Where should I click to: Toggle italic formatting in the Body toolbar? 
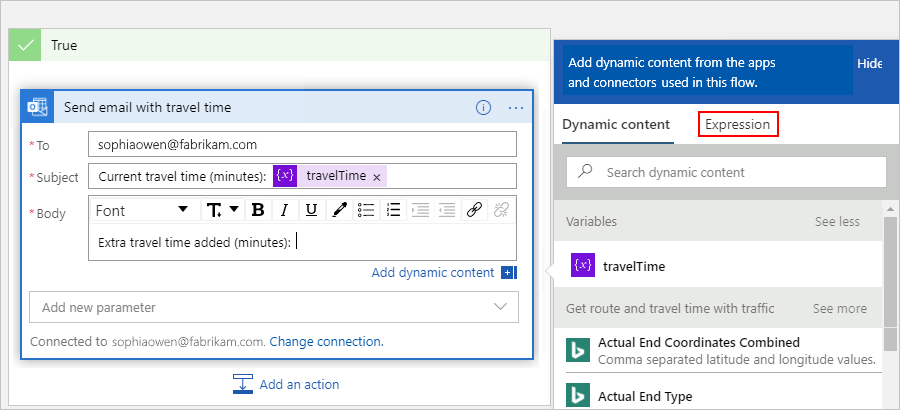[x=284, y=211]
